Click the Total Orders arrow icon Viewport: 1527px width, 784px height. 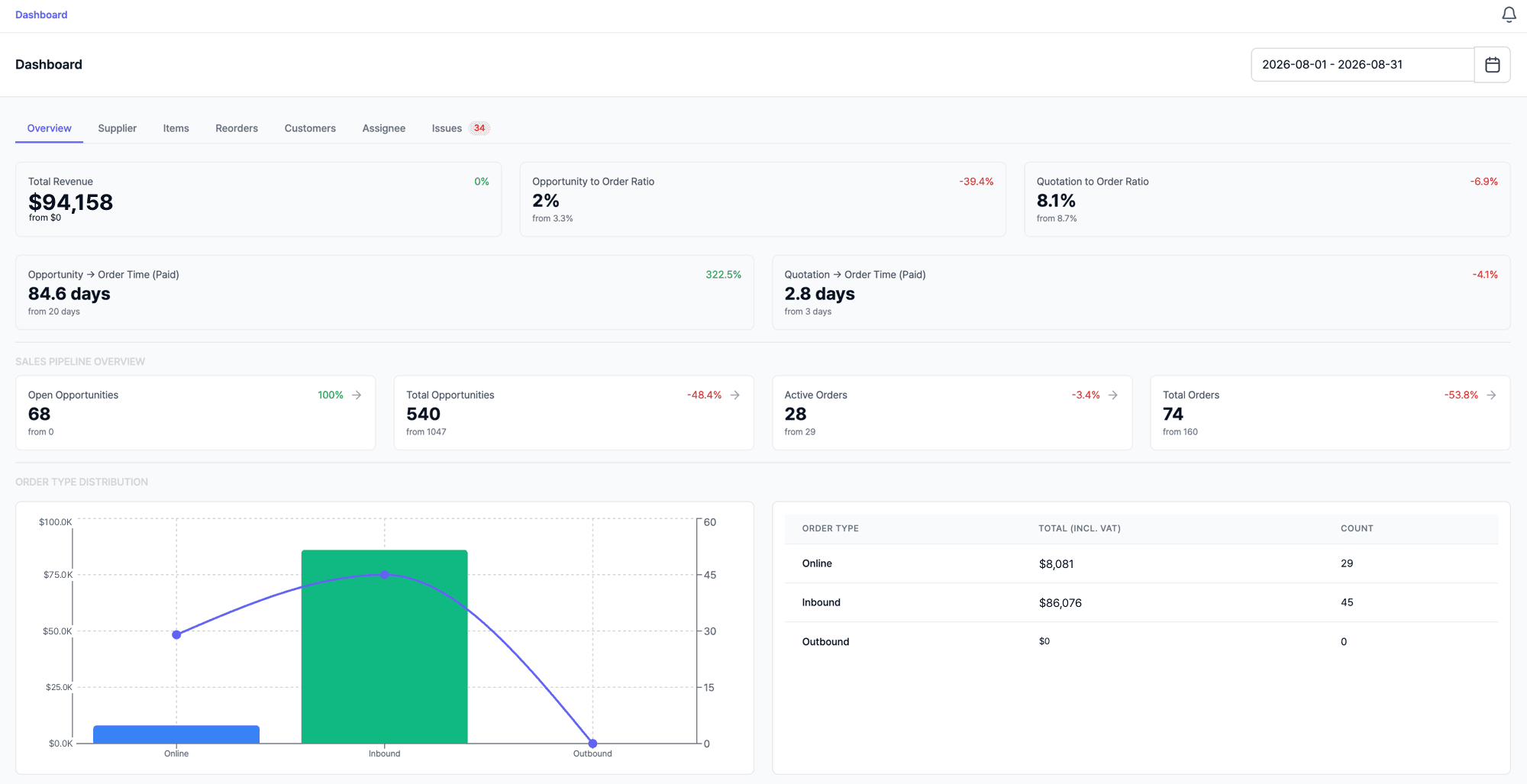(1491, 395)
